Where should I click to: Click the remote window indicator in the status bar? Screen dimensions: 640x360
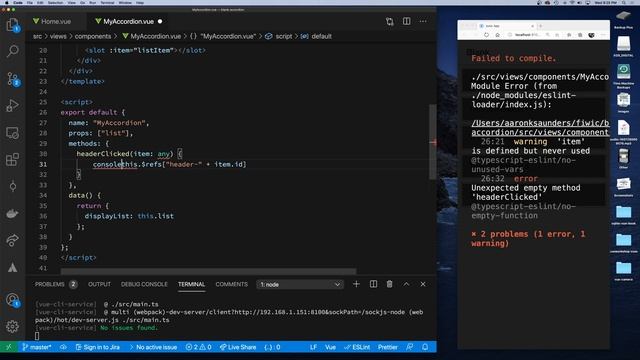coord(9,347)
